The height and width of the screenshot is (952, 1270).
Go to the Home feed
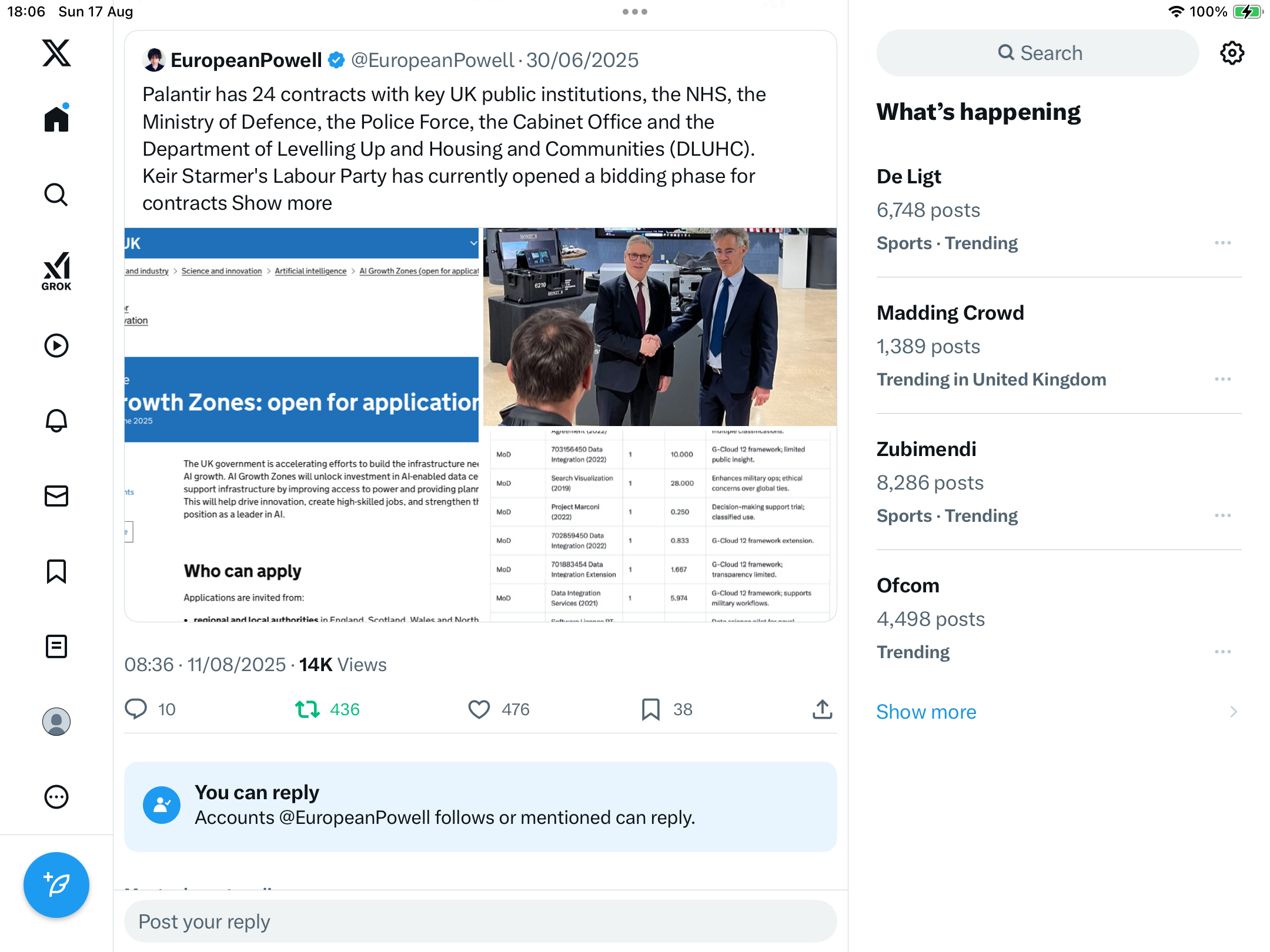[56, 119]
